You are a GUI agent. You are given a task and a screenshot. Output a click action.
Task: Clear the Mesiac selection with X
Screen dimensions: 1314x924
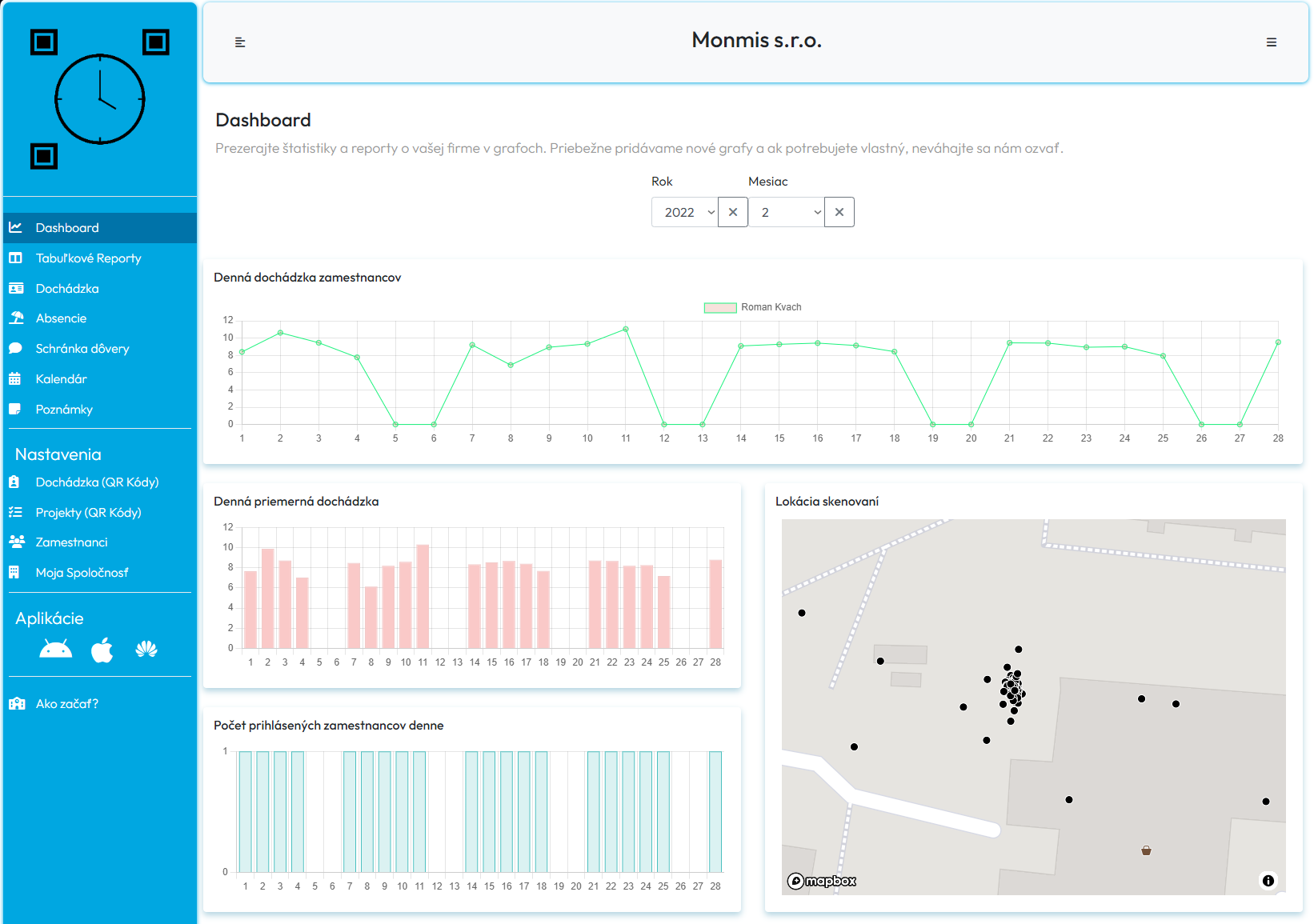click(839, 212)
